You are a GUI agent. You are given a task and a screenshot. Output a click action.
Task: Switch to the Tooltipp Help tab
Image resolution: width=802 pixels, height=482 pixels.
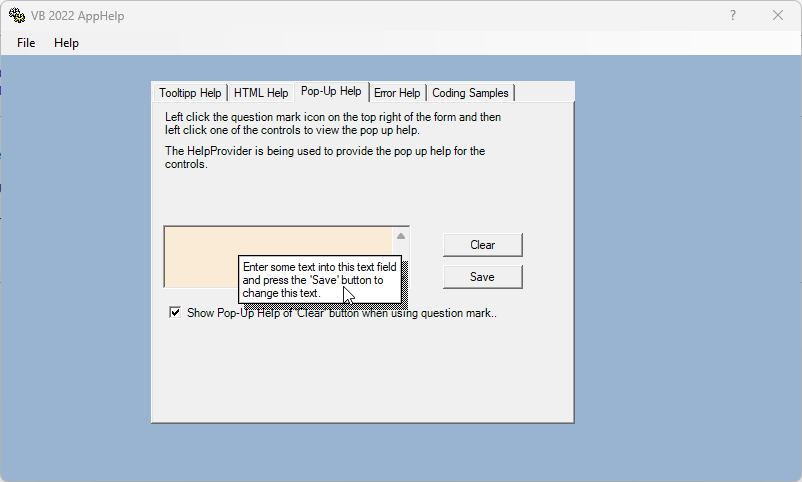(190, 93)
